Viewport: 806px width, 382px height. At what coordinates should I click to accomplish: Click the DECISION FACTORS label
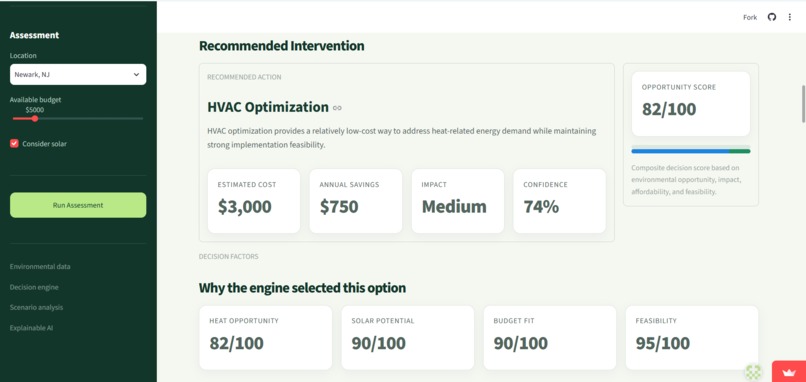click(229, 257)
